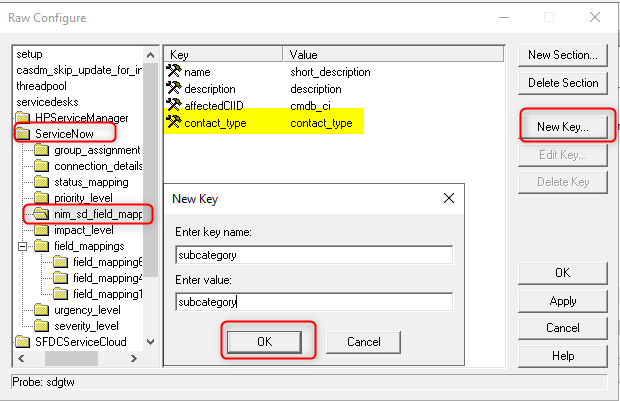This screenshot has height=401, width=620.
Task: Click the highlighted contact_type value cell
Action: [321, 123]
